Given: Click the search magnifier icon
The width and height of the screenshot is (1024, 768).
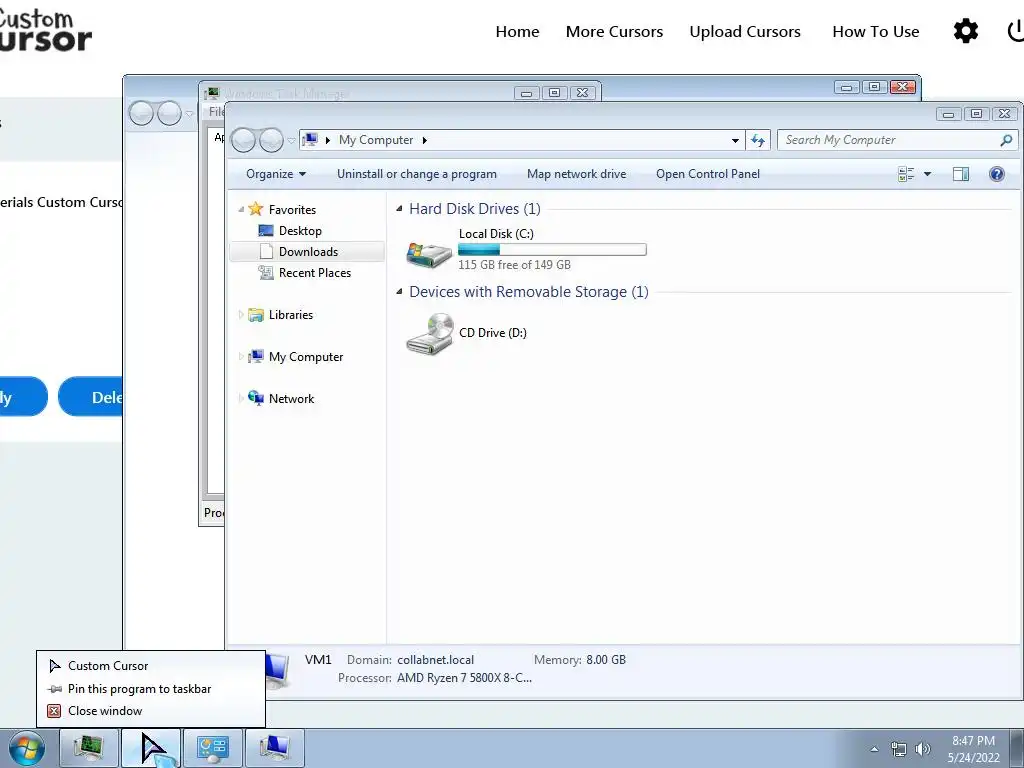Looking at the screenshot, I should click(x=1006, y=140).
